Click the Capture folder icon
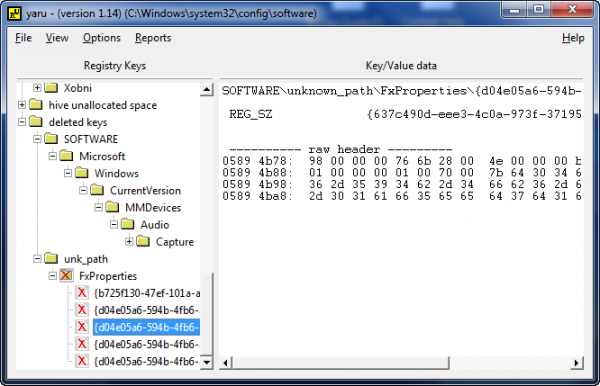The height and width of the screenshot is (386, 600). 143,241
